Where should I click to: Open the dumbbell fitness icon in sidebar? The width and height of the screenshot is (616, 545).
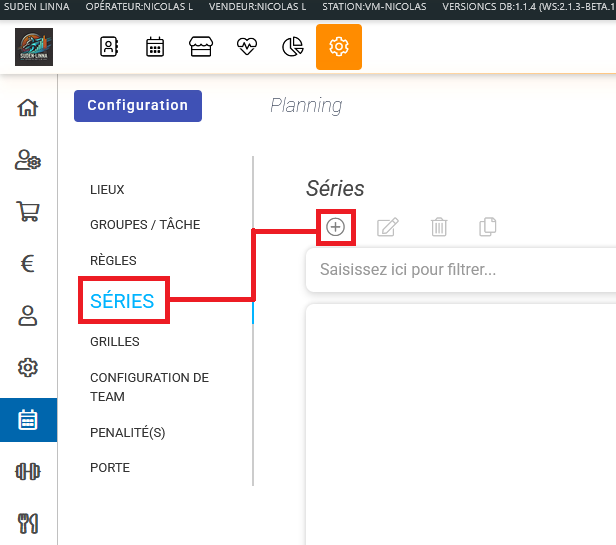pos(28,472)
